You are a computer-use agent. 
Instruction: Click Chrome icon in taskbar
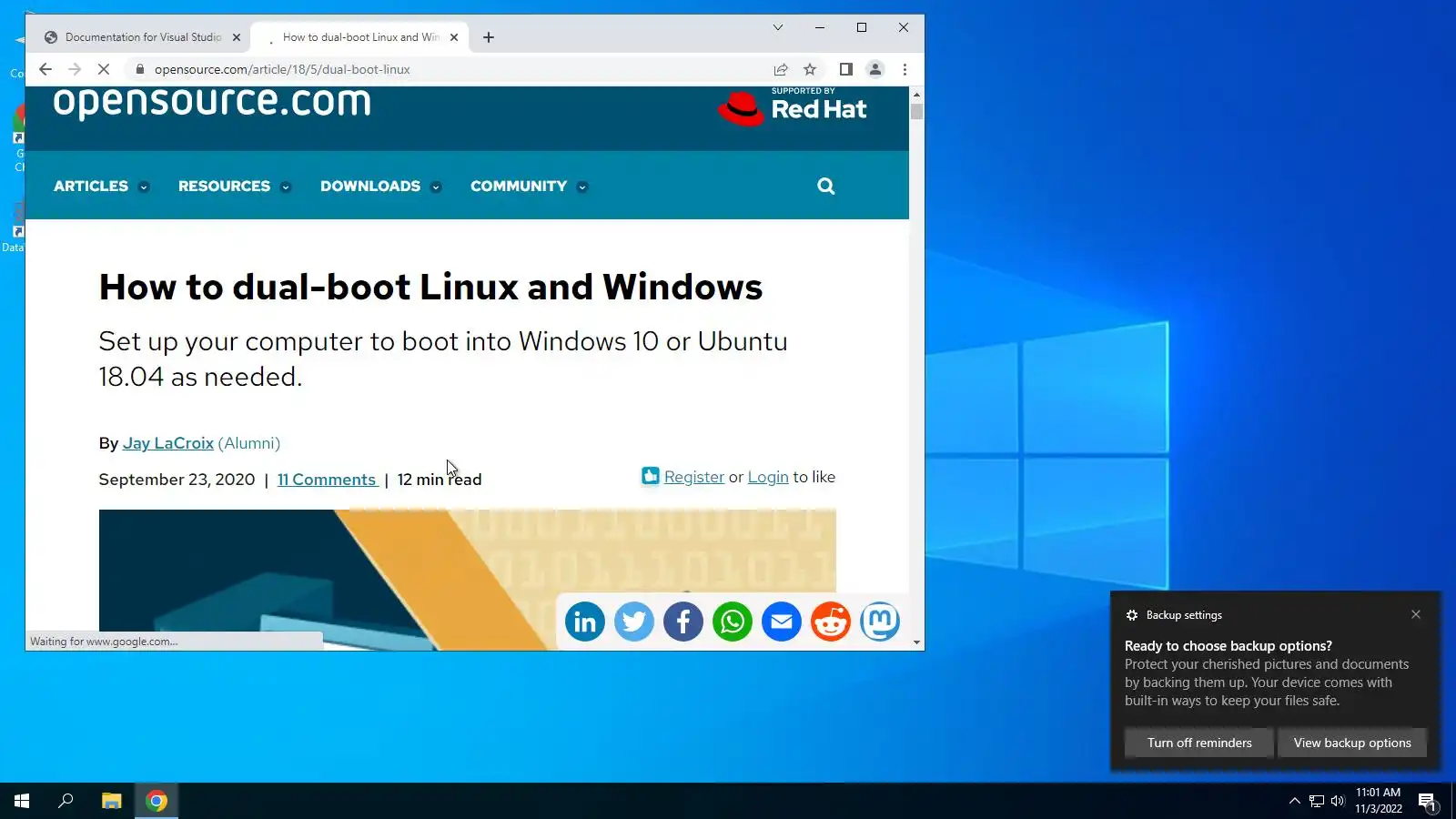157,801
